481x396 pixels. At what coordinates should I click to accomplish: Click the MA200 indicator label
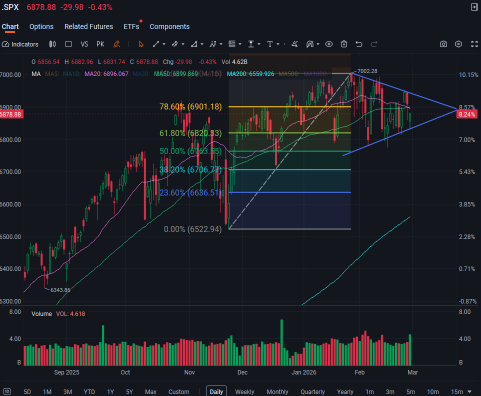[x=251, y=74]
